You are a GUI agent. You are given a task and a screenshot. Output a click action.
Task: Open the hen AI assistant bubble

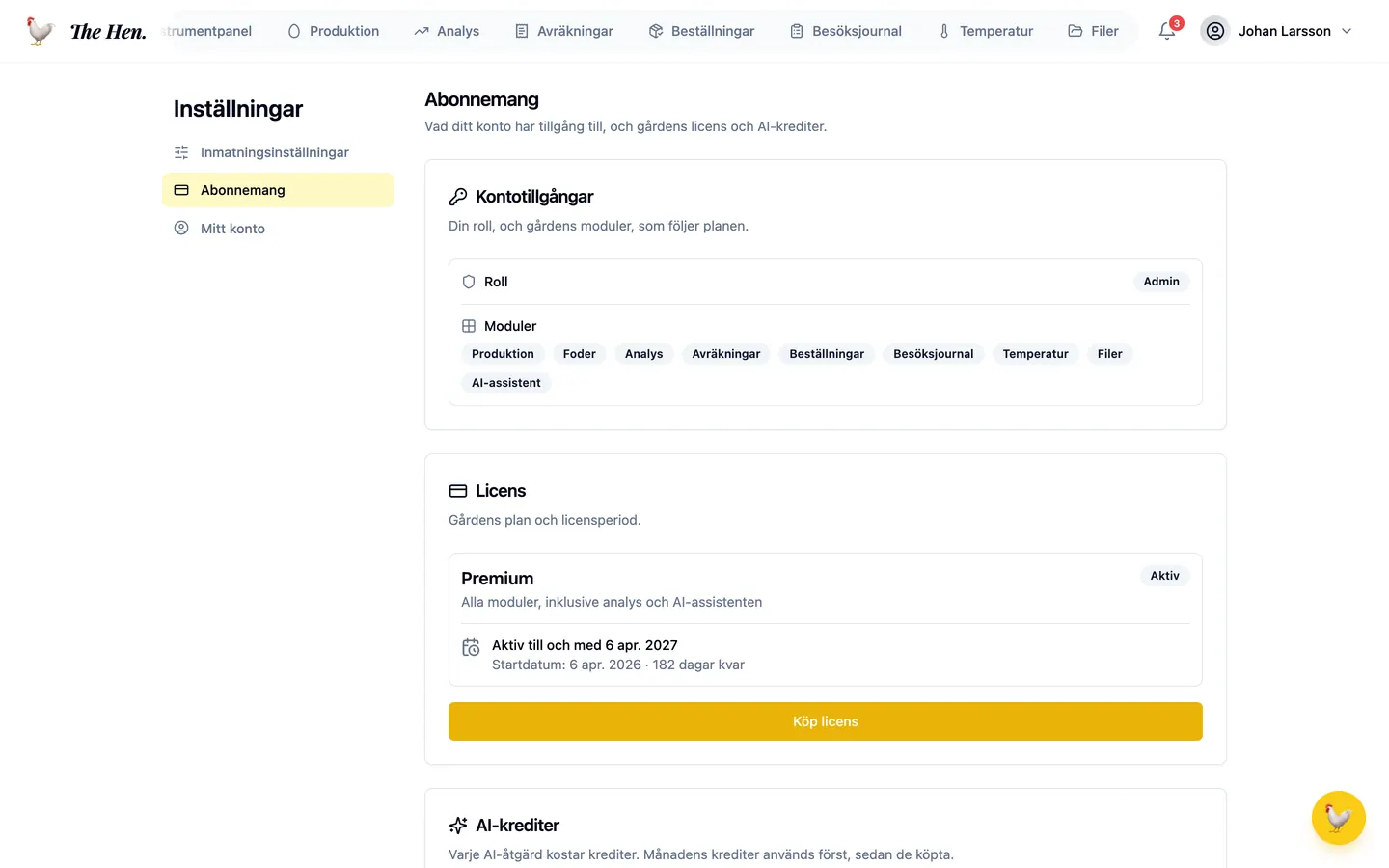point(1338,818)
